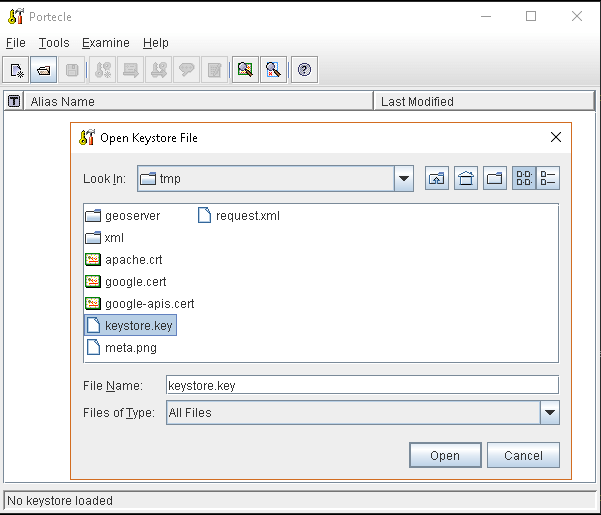Select the google-apis.cert file
The image size is (601, 515).
click(x=149, y=304)
